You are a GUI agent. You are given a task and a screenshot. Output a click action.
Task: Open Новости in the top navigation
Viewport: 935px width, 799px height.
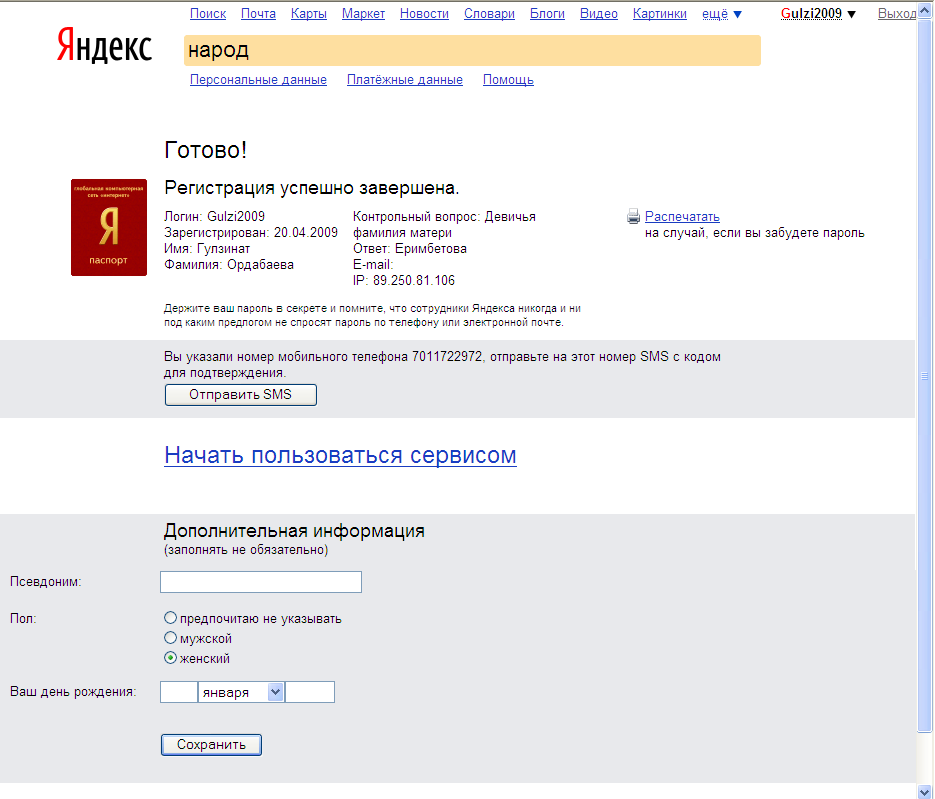tap(425, 14)
